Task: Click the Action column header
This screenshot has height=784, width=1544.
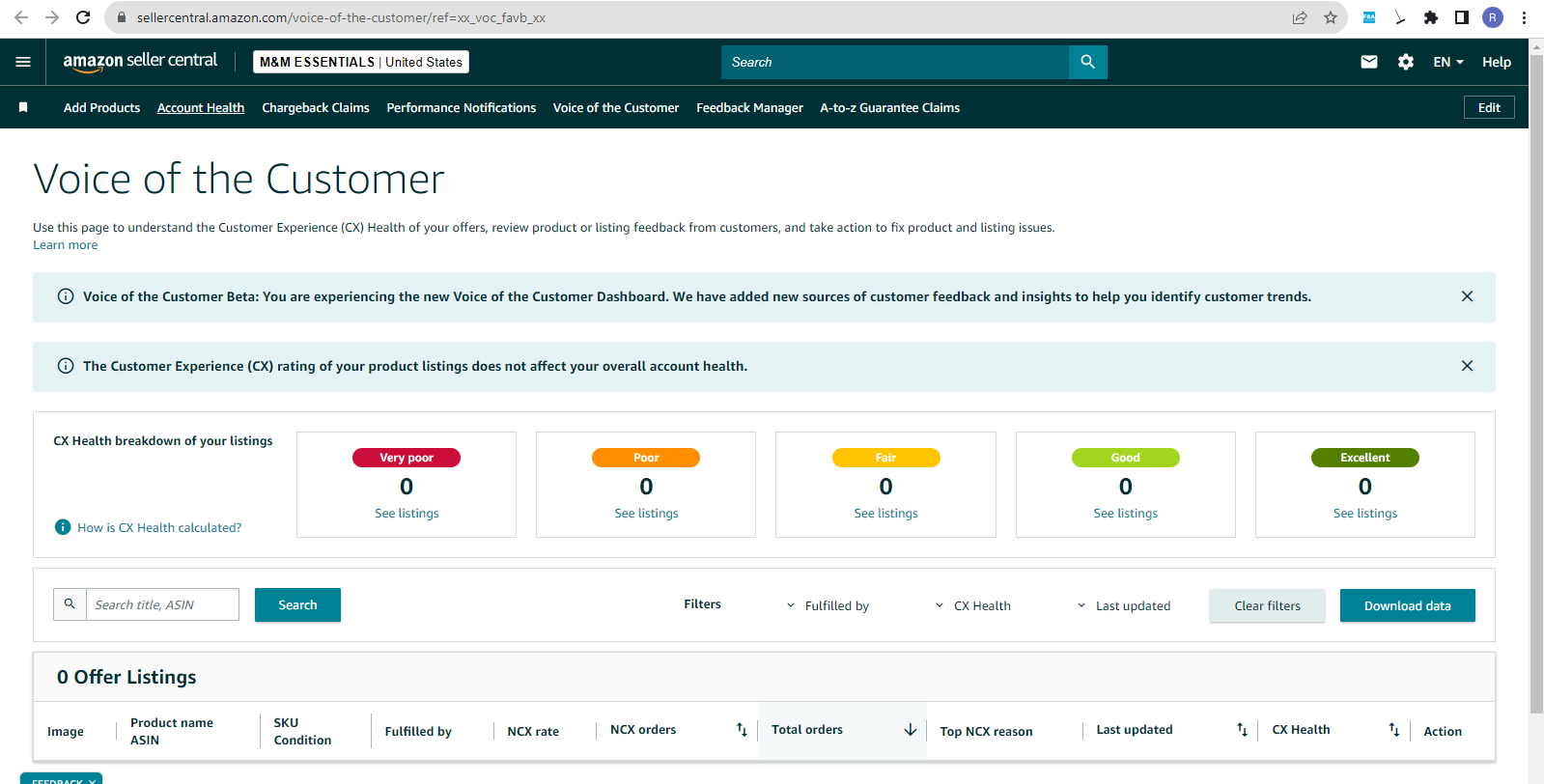Action: [x=1443, y=731]
